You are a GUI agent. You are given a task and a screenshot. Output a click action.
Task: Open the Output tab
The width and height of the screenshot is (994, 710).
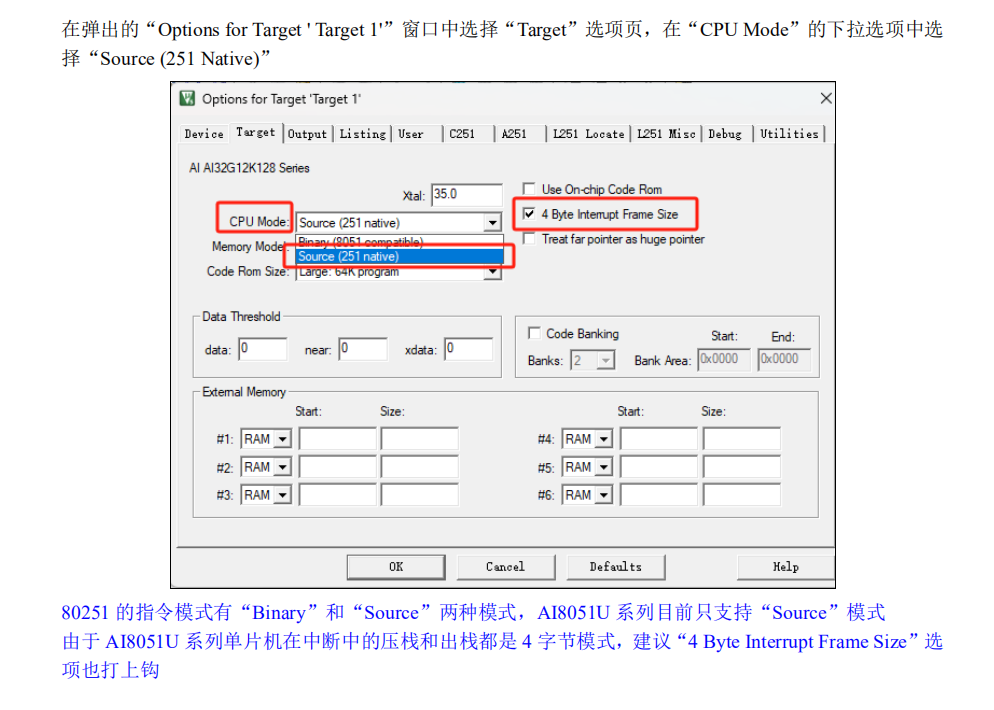click(307, 134)
